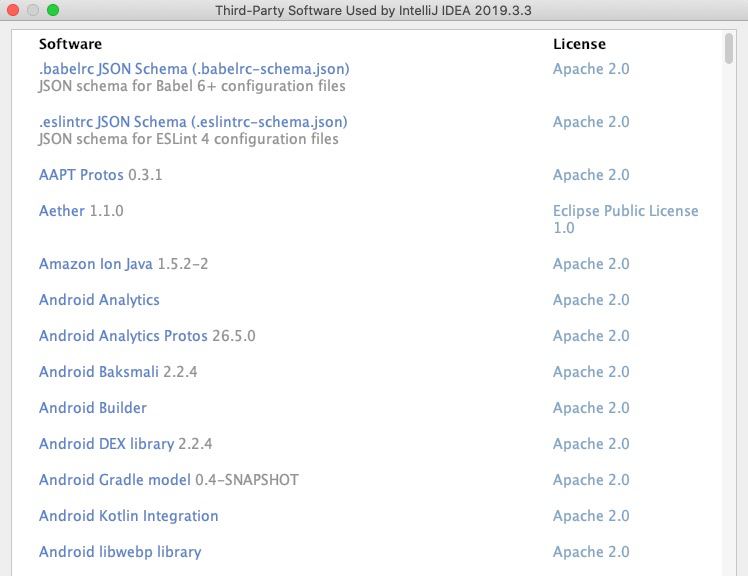The image size is (748, 576).
Task: Open Apache 2.0 license for Android Kotlin Integration
Action: [591, 516]
